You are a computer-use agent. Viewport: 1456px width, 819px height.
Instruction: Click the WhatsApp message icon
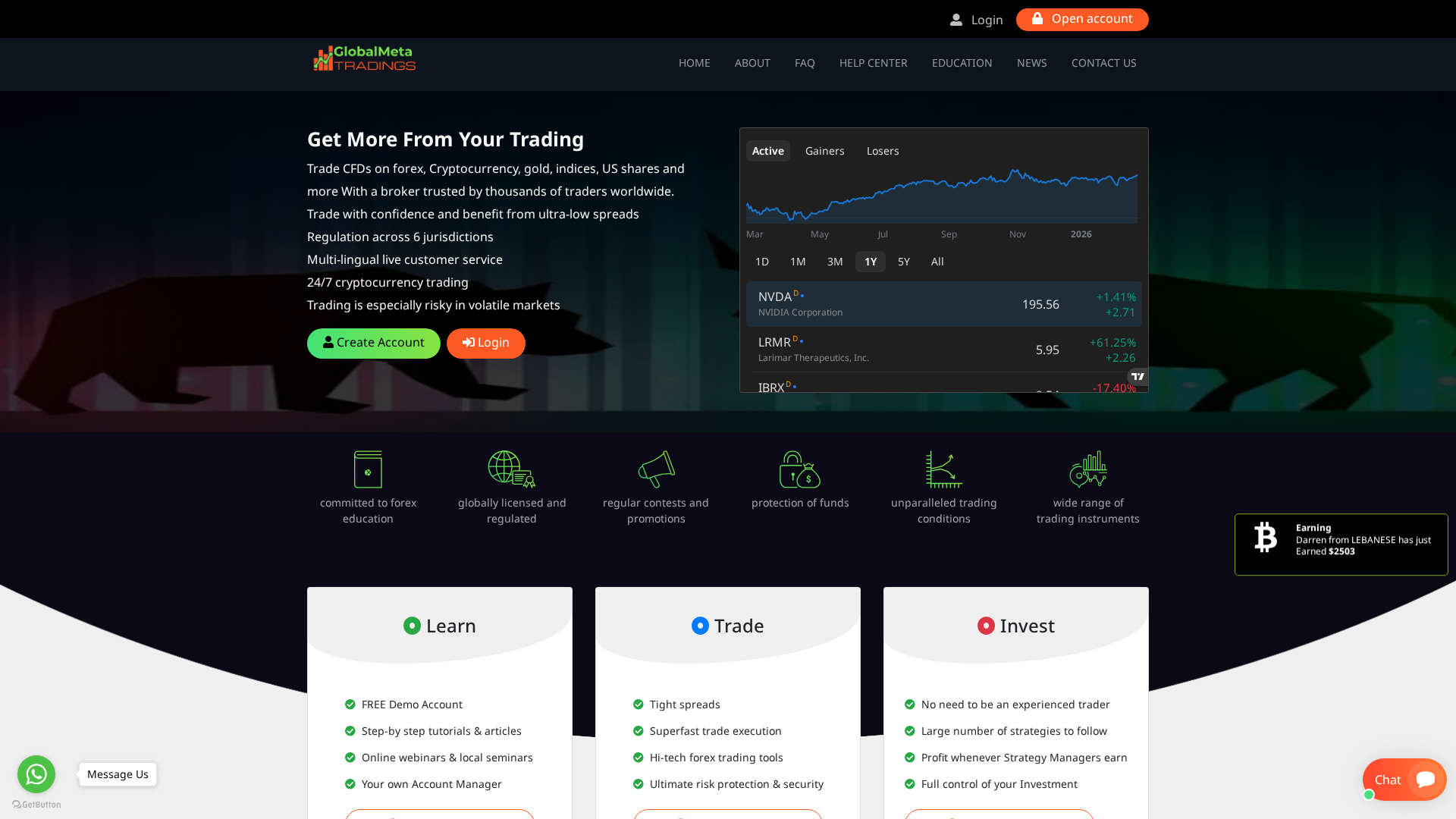tap(36, 774)
